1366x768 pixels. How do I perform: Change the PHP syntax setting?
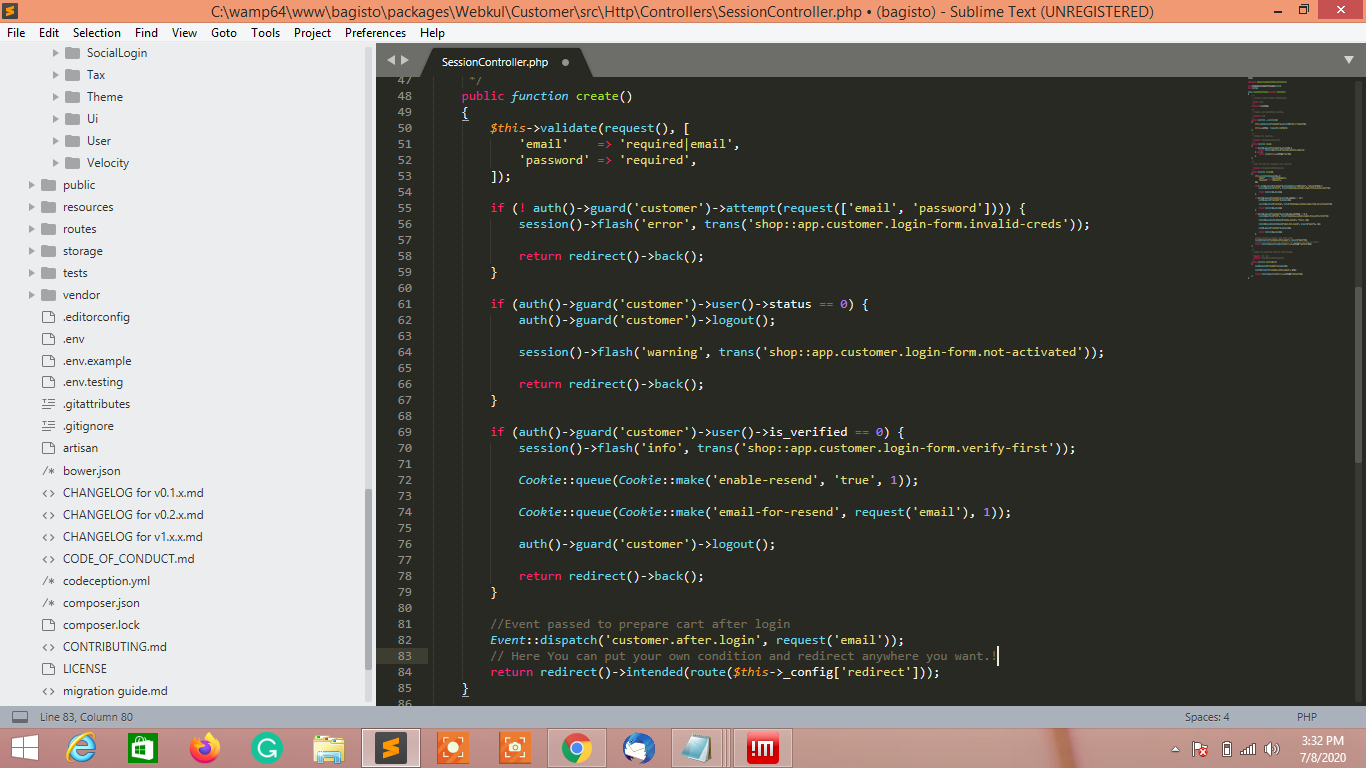click(1306, 717)
